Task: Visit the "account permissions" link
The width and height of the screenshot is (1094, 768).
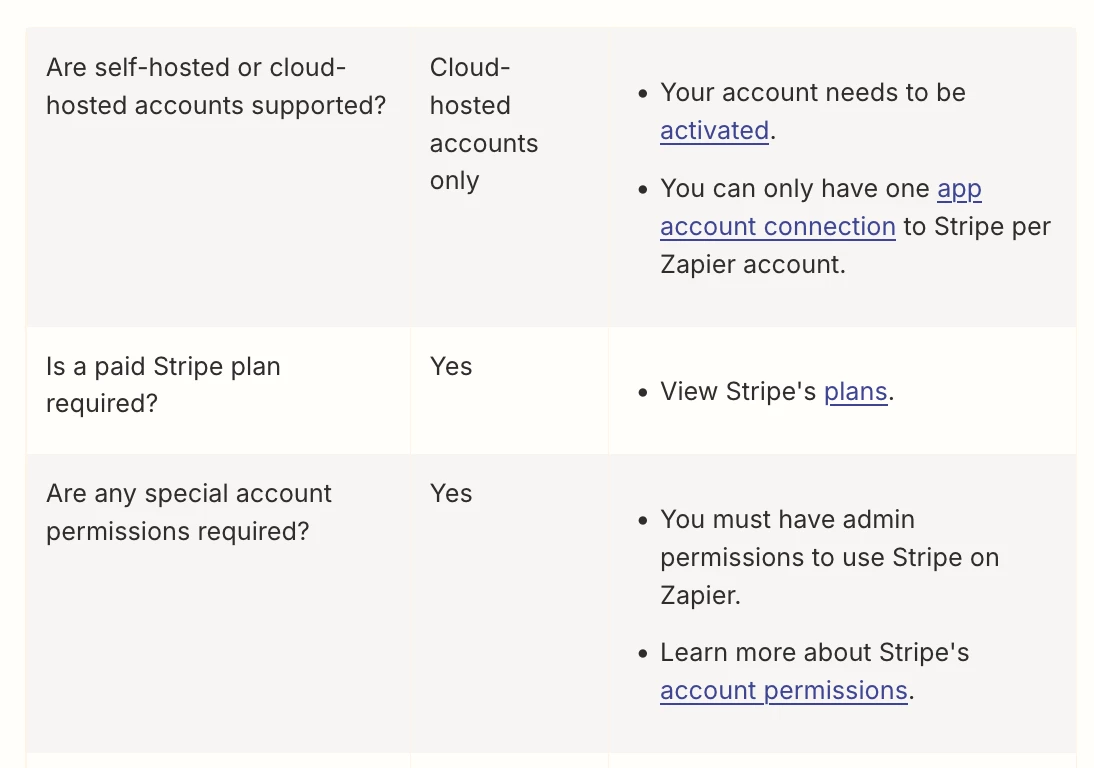Action: (x=784, y=691)
